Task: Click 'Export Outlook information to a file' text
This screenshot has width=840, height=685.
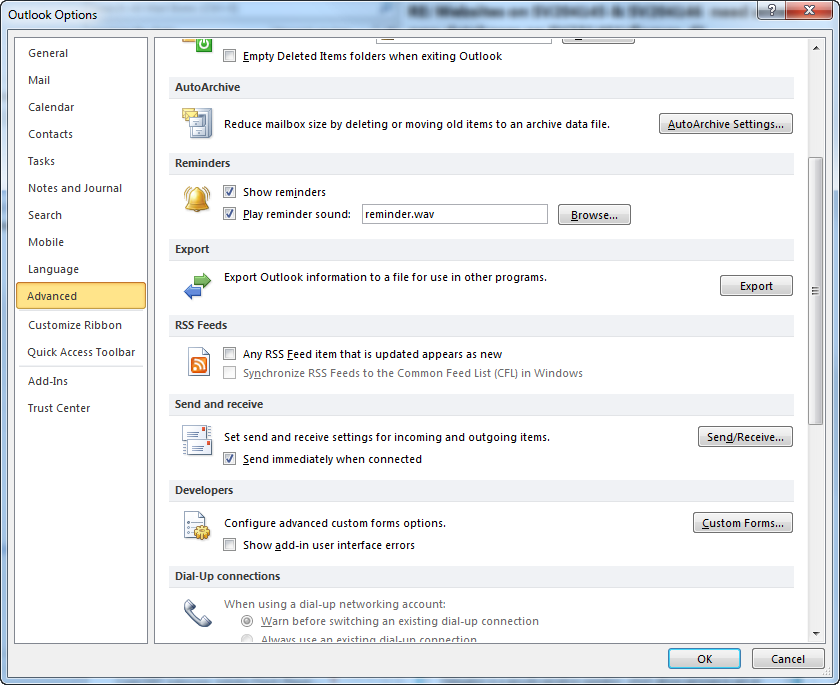Action: (385, 277)
